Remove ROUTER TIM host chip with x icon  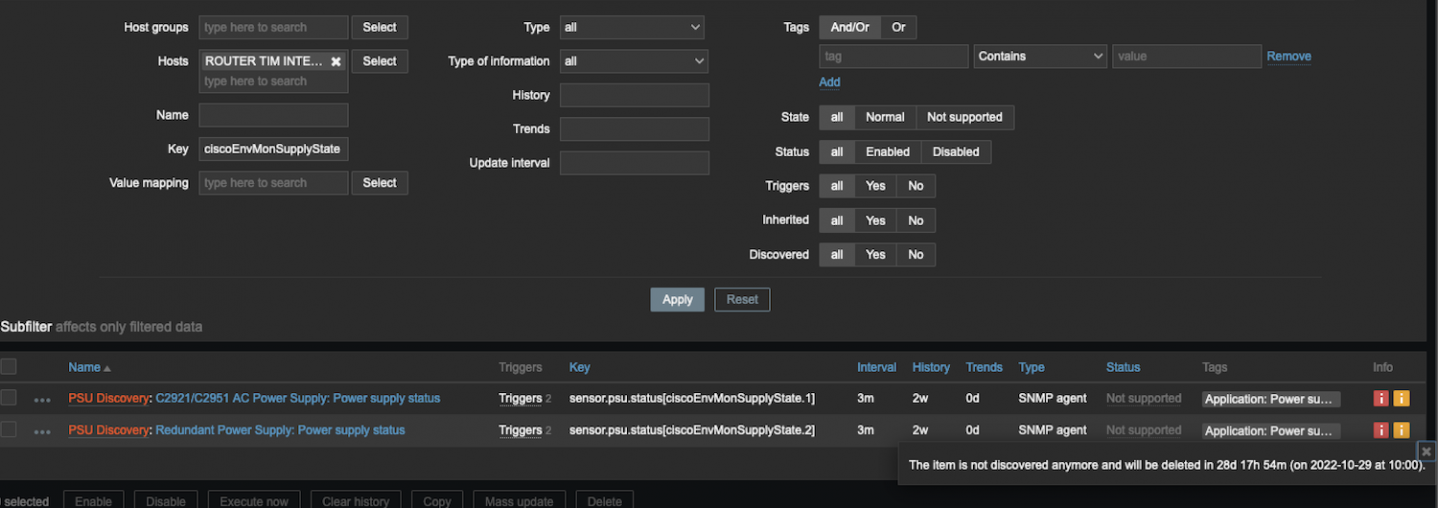(x=336, y=62)
